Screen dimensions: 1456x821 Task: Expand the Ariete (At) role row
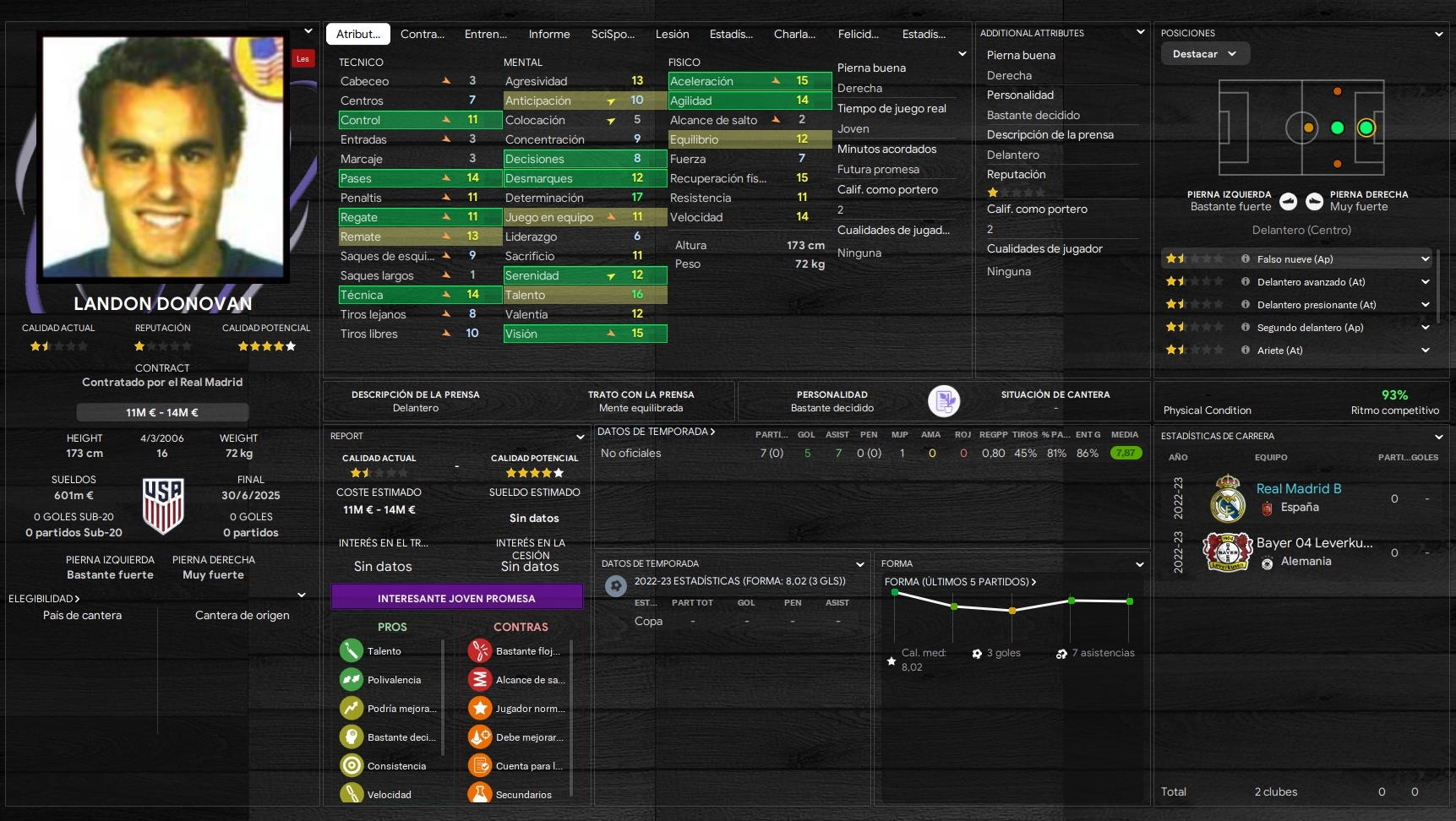(1426, 351)
